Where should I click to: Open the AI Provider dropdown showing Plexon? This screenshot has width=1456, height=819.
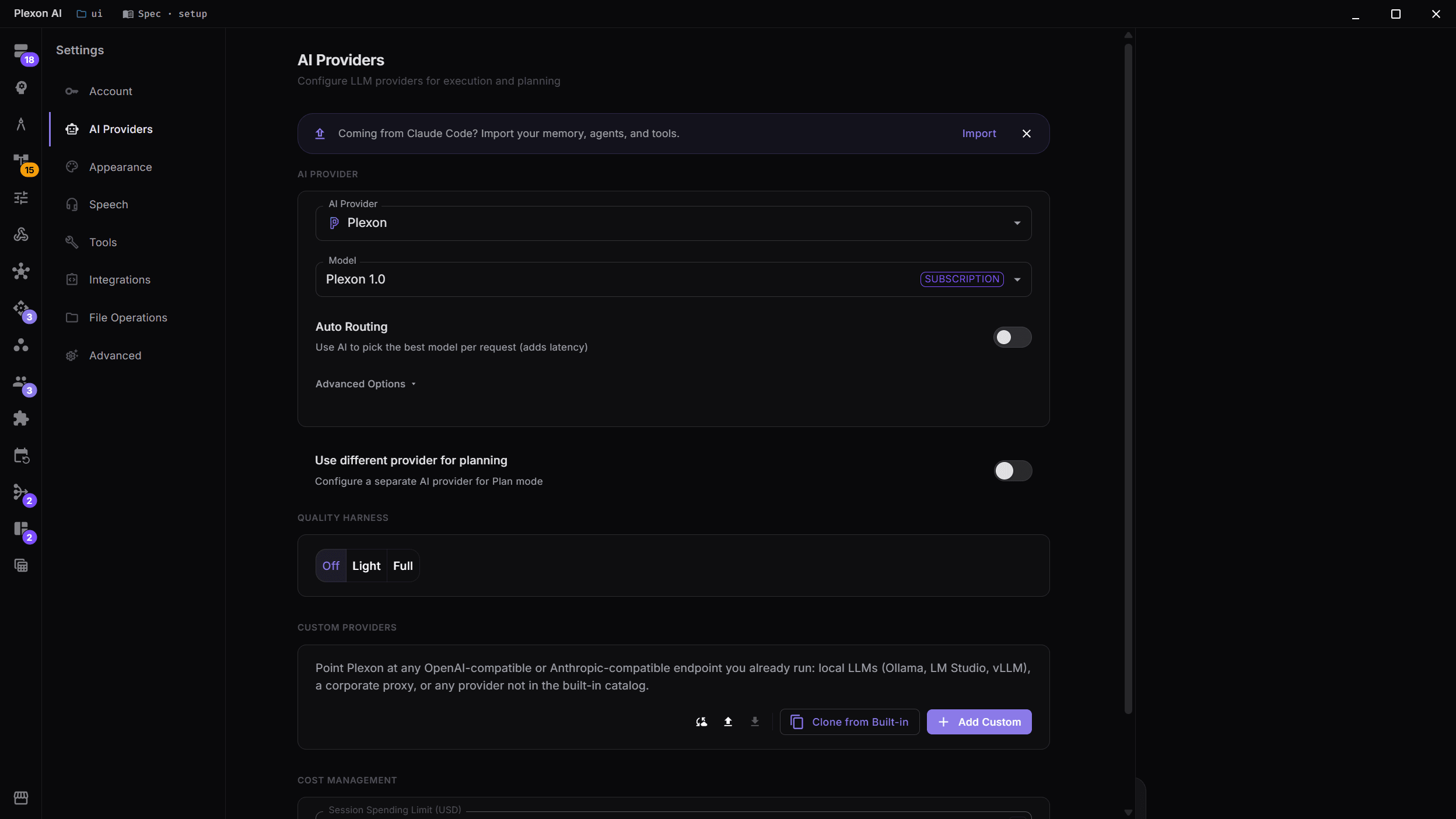[673, 223]
